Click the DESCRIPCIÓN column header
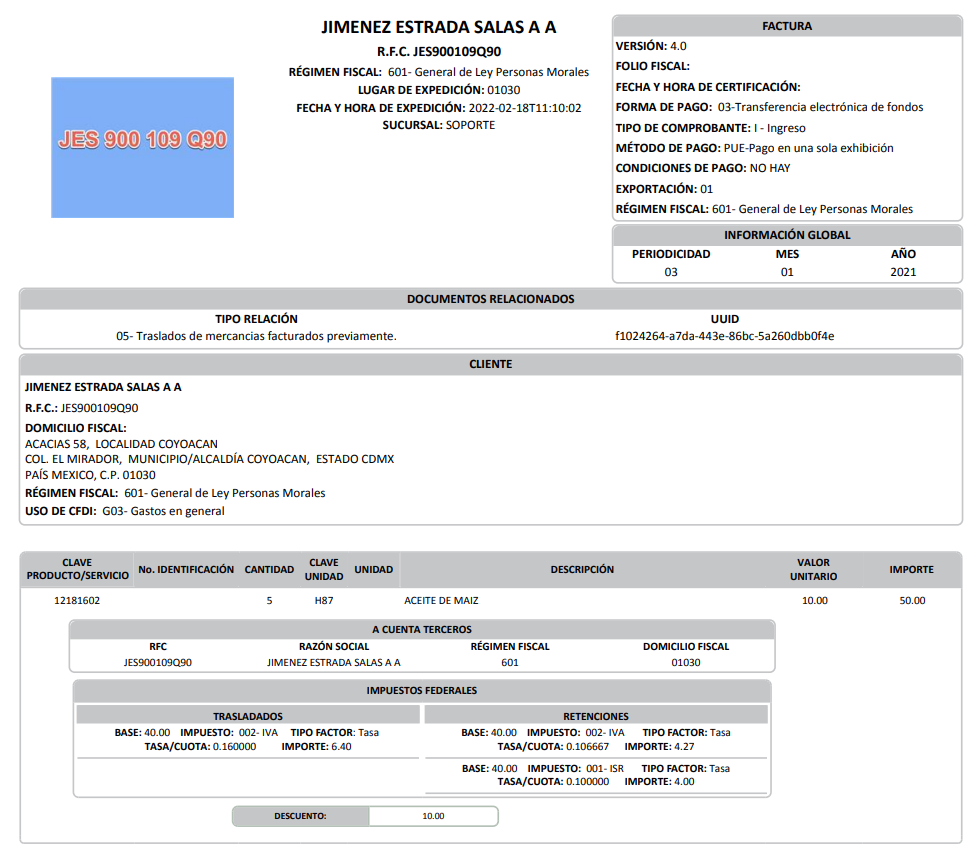Image resolution: width=979 pixels, height=844 pixels. (582, 569)
